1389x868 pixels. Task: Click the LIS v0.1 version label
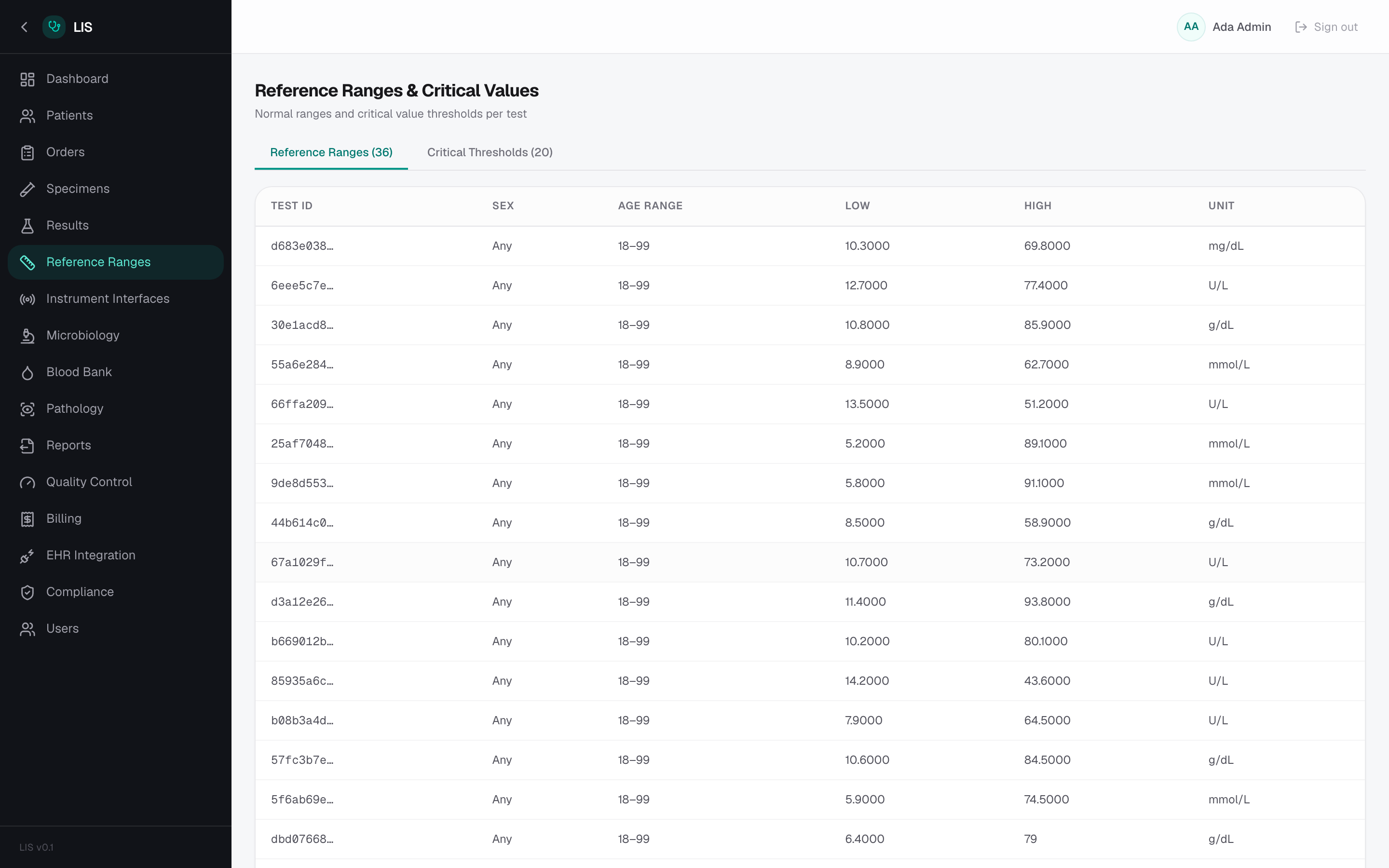click(x=36, y=847)
